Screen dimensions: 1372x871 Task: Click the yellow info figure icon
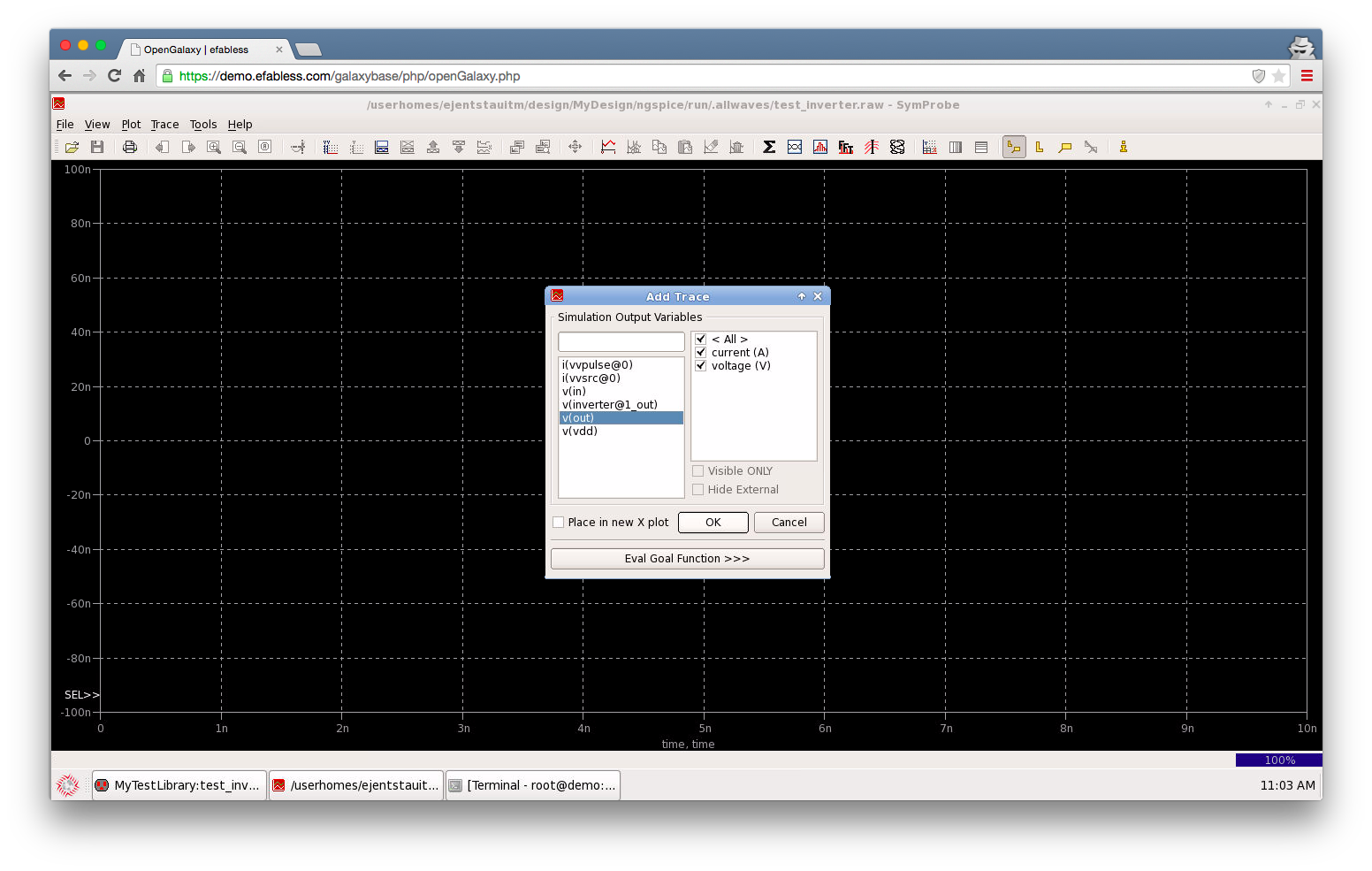[1124, 147]
